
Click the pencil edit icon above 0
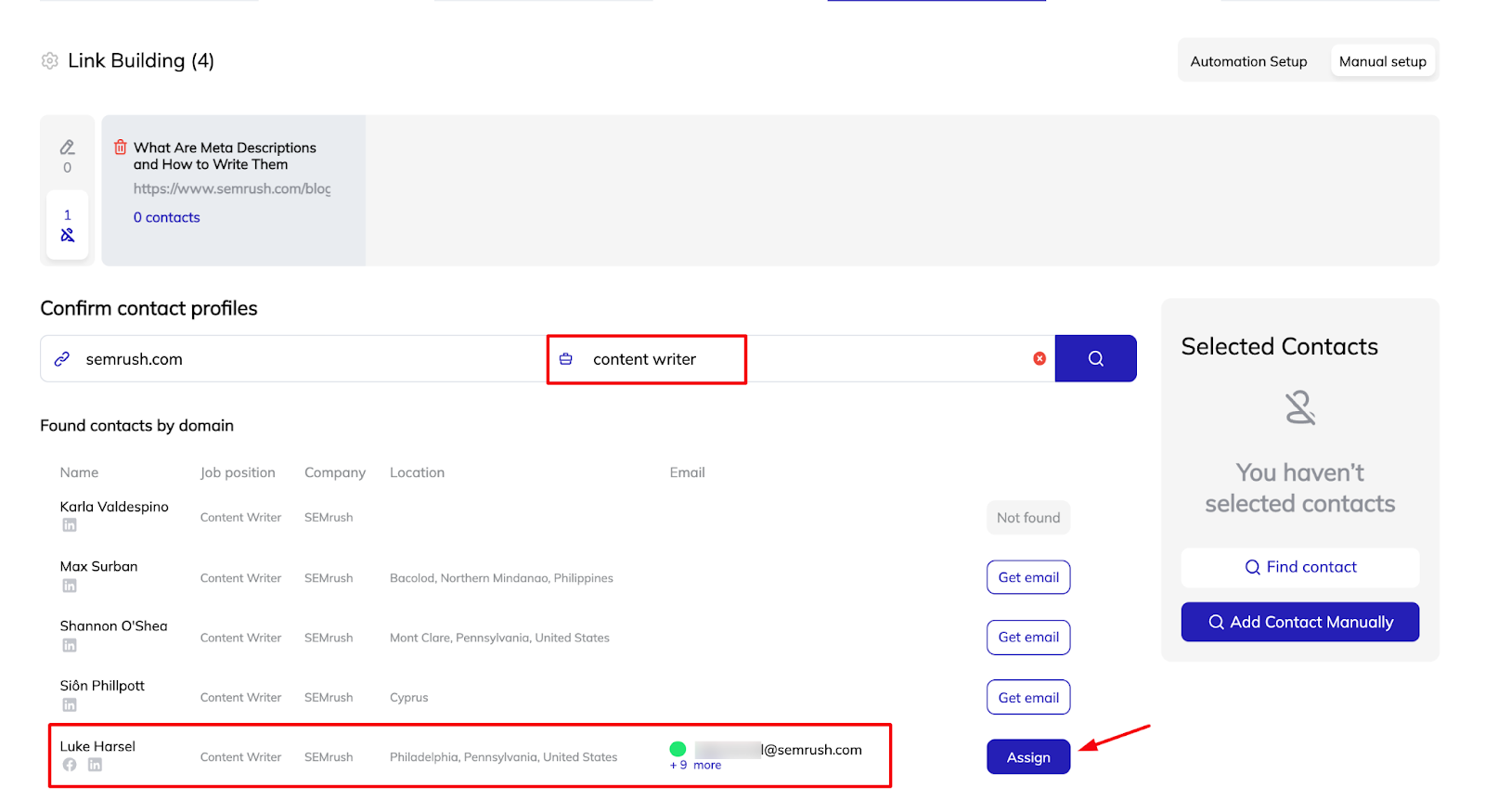[x=68, y=148]
